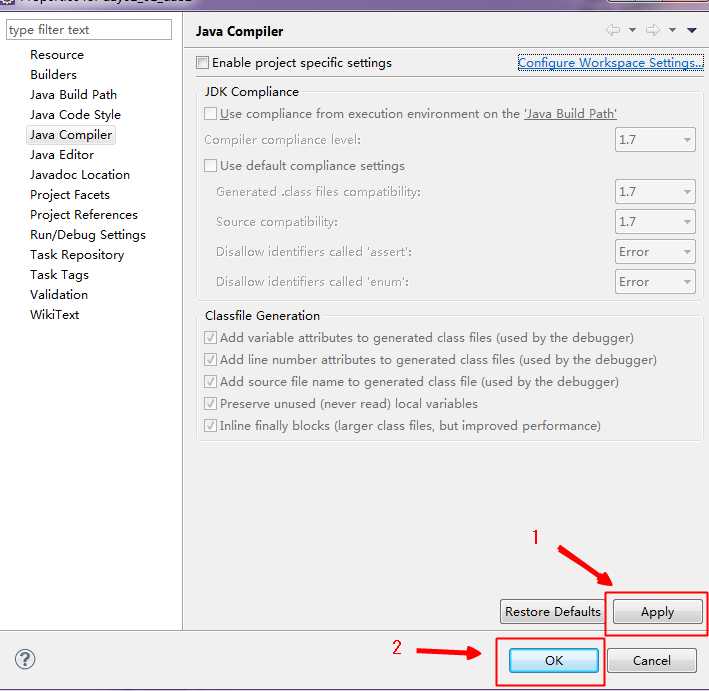
Task: Open the back history dropdown arrow
Action: [x=633, y=30]
